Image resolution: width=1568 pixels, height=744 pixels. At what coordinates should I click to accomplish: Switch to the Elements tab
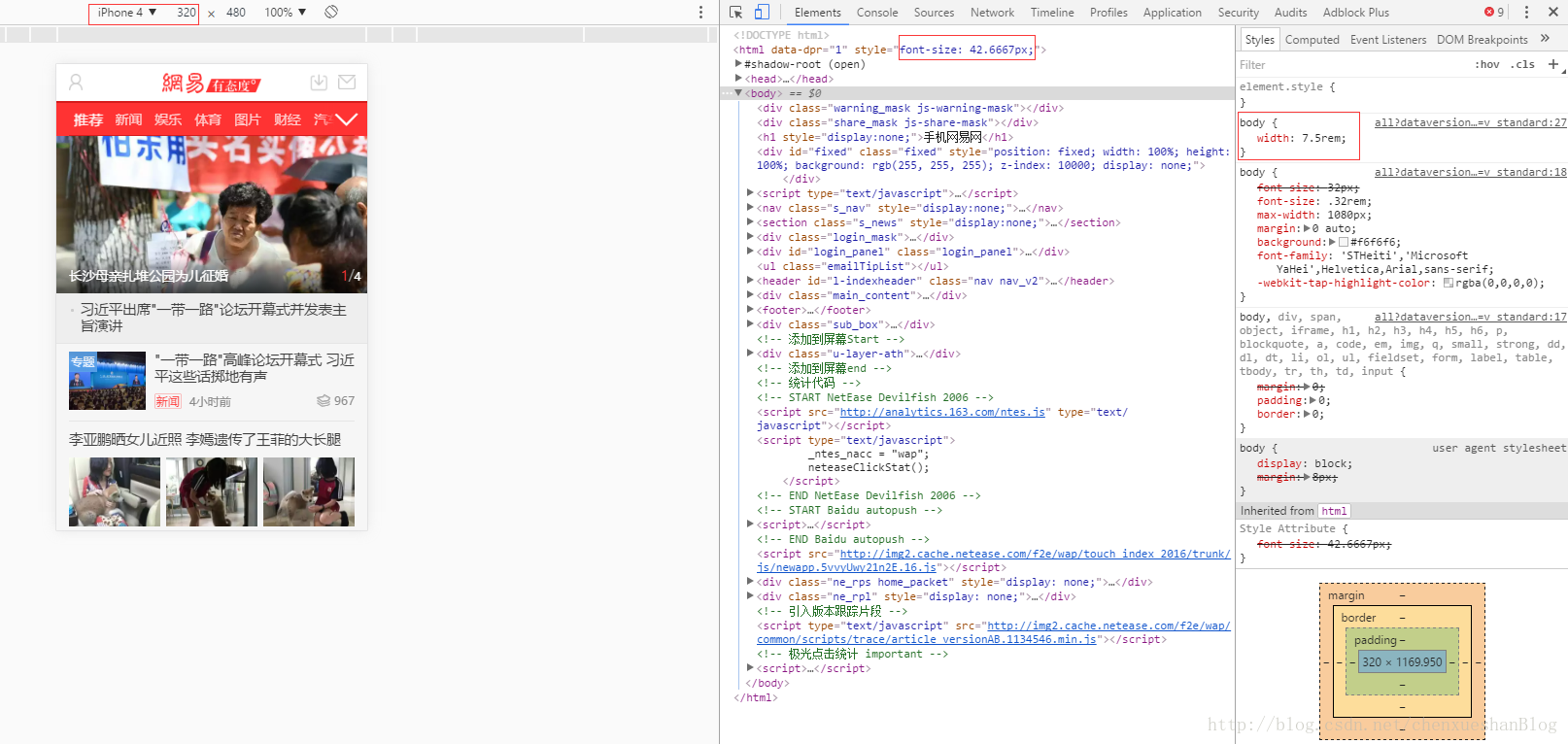(817, 13)
